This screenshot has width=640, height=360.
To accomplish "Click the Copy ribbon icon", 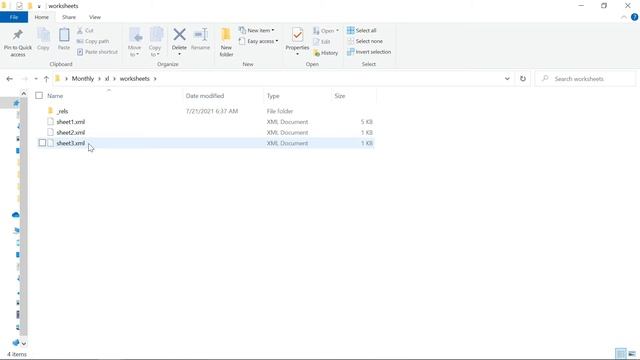I will (x=43, y=35).
